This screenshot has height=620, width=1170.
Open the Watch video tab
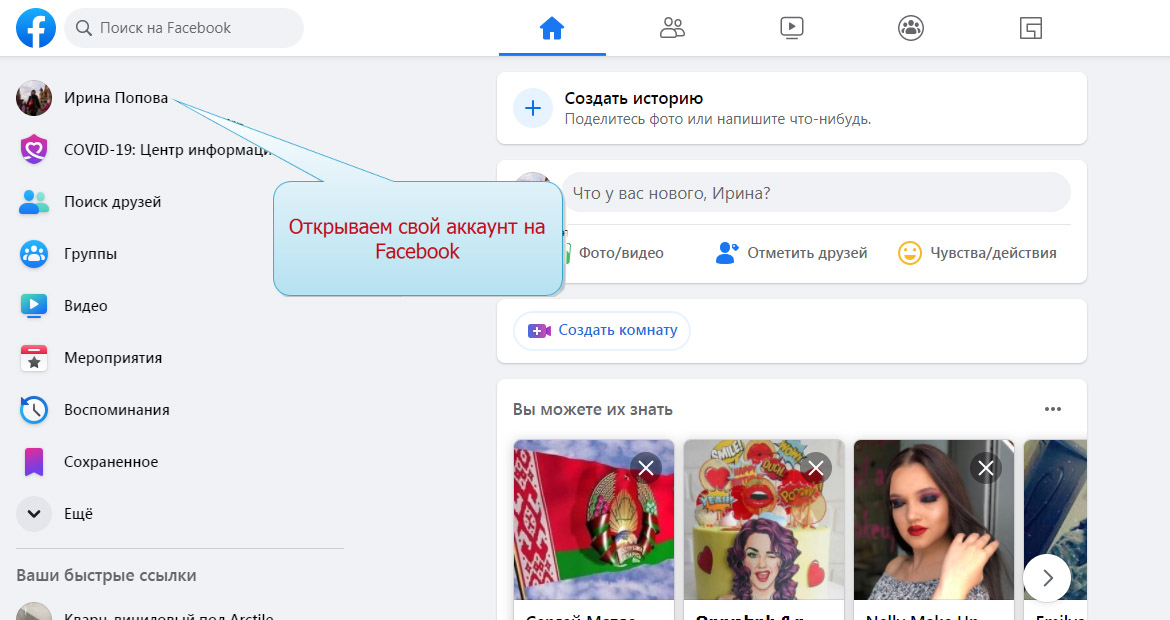point(791,28)
